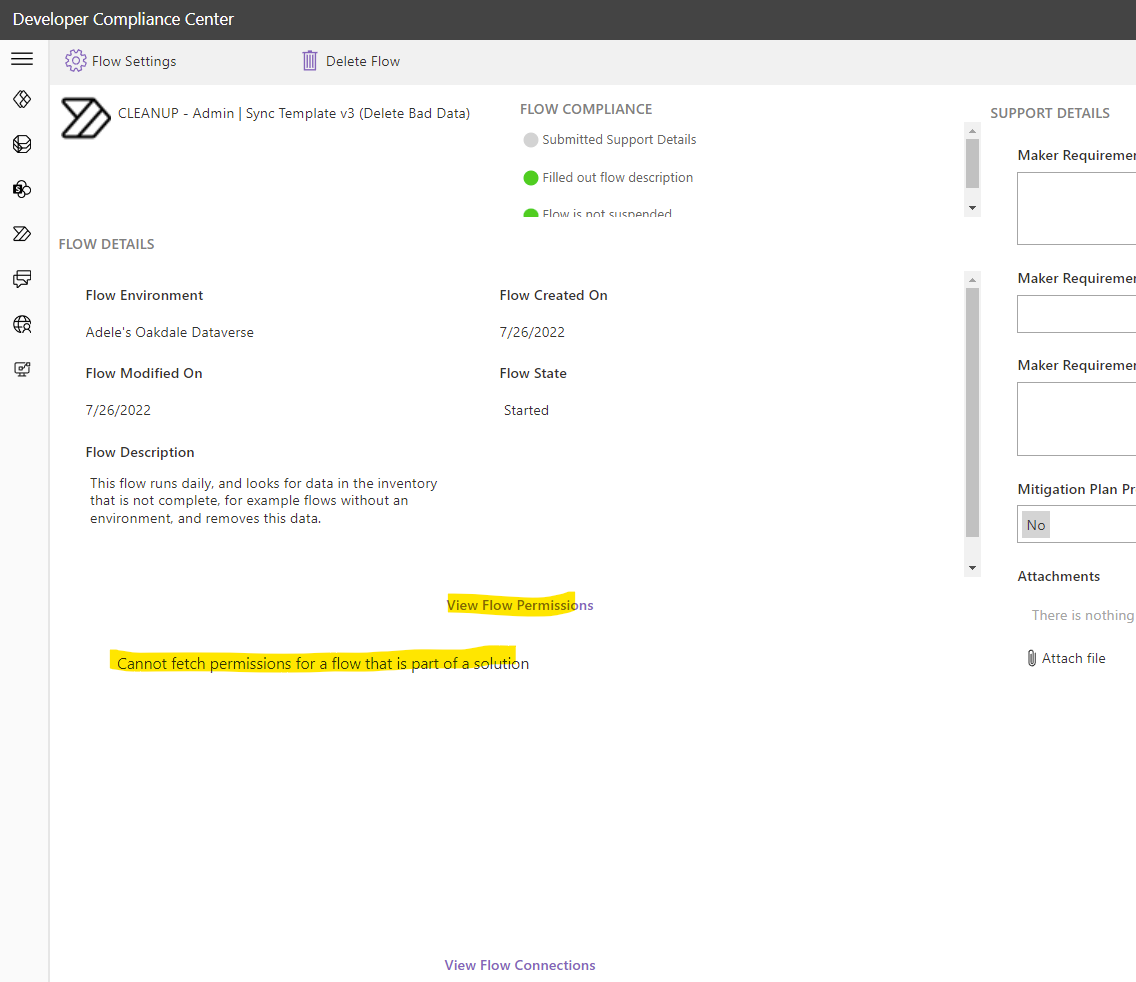The width and height of the screenshot is (1136, 982).
Task: Click inside the first Maker Requirement text box
Action: 1080,208
